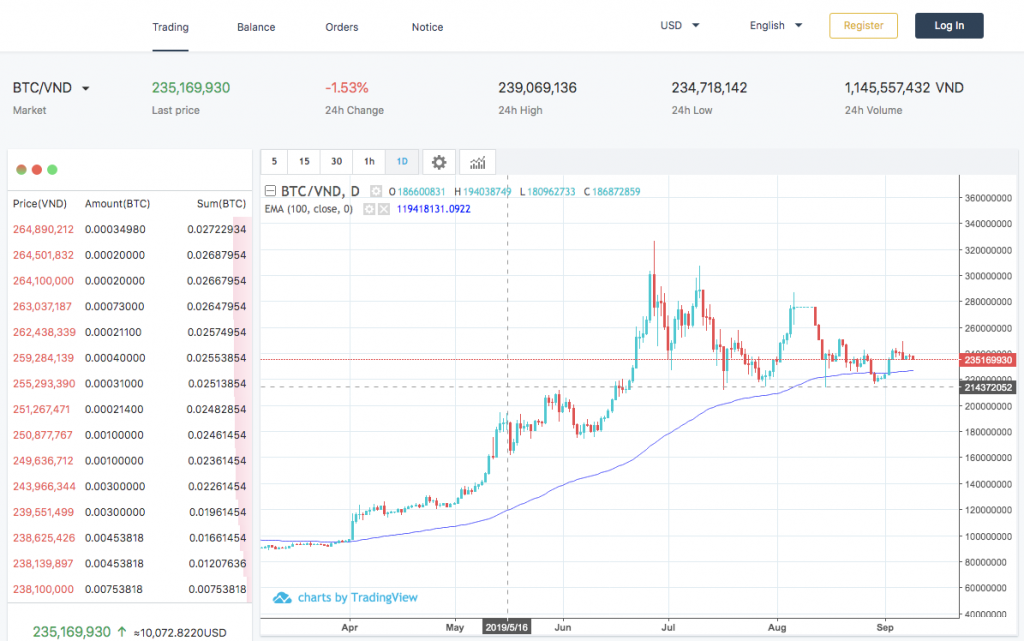Viewport: 1024px width, 641px height.
Task: Click the TradingView cloud logo
Action: pyautogui.click(x=283, y=598)
